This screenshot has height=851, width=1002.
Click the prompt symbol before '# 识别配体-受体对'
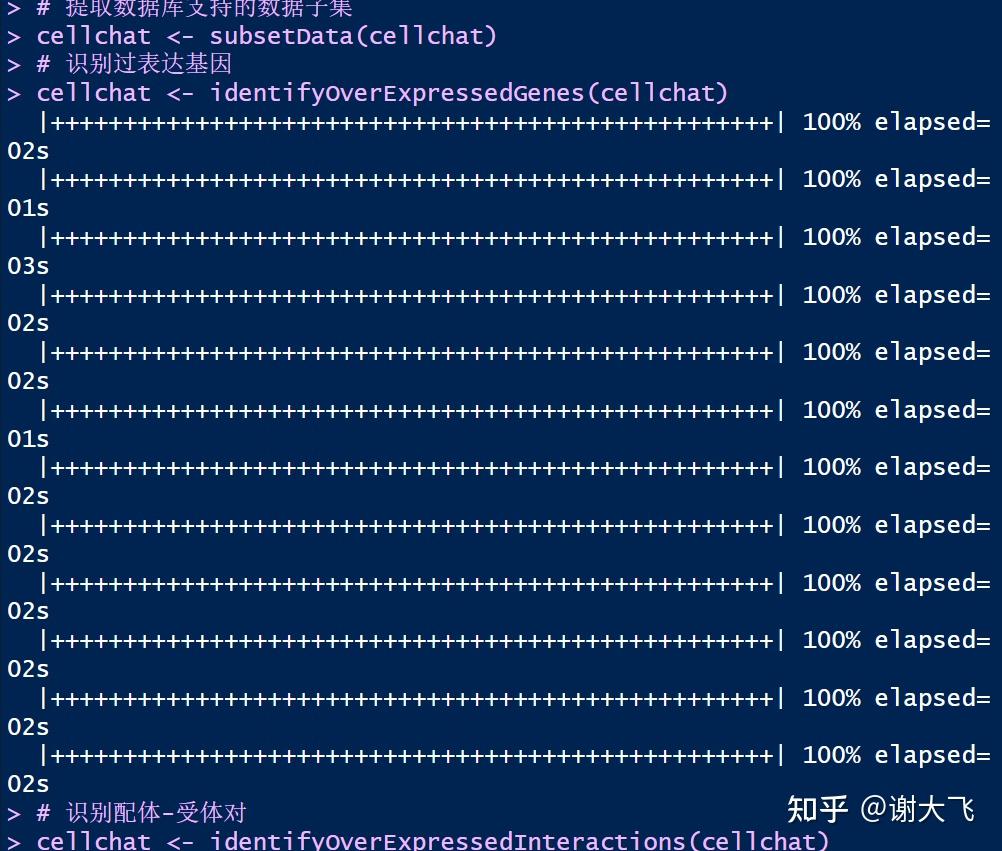[x=14, y=814]
